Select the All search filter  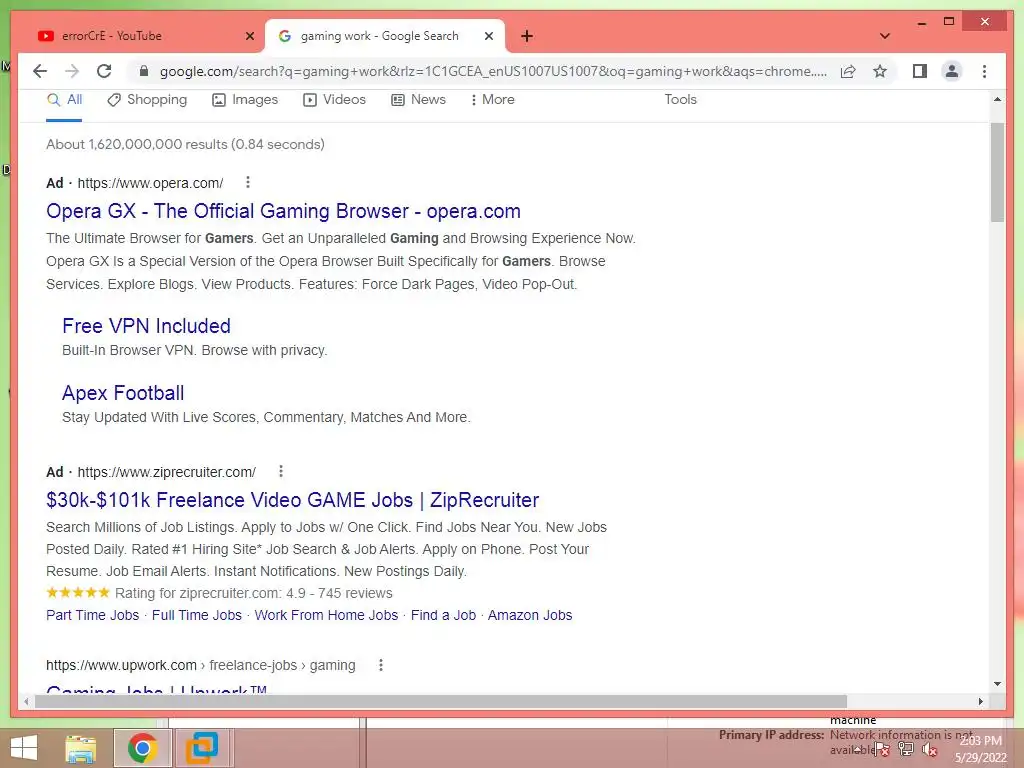(x=65, y=100)
